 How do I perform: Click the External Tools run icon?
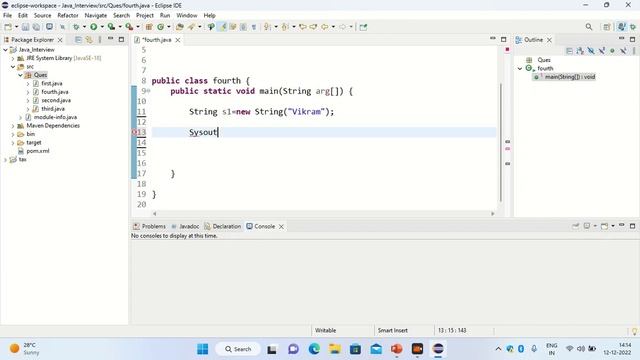129,27
